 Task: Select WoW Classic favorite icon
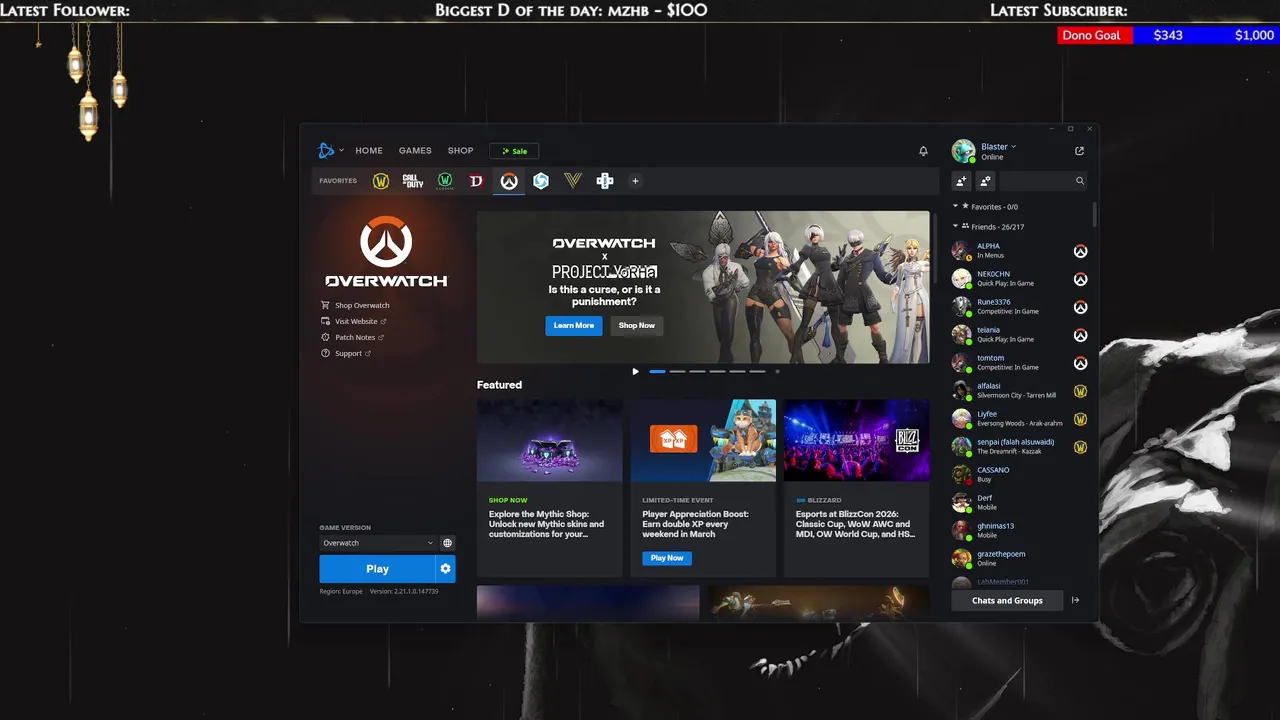pos(445,181)
